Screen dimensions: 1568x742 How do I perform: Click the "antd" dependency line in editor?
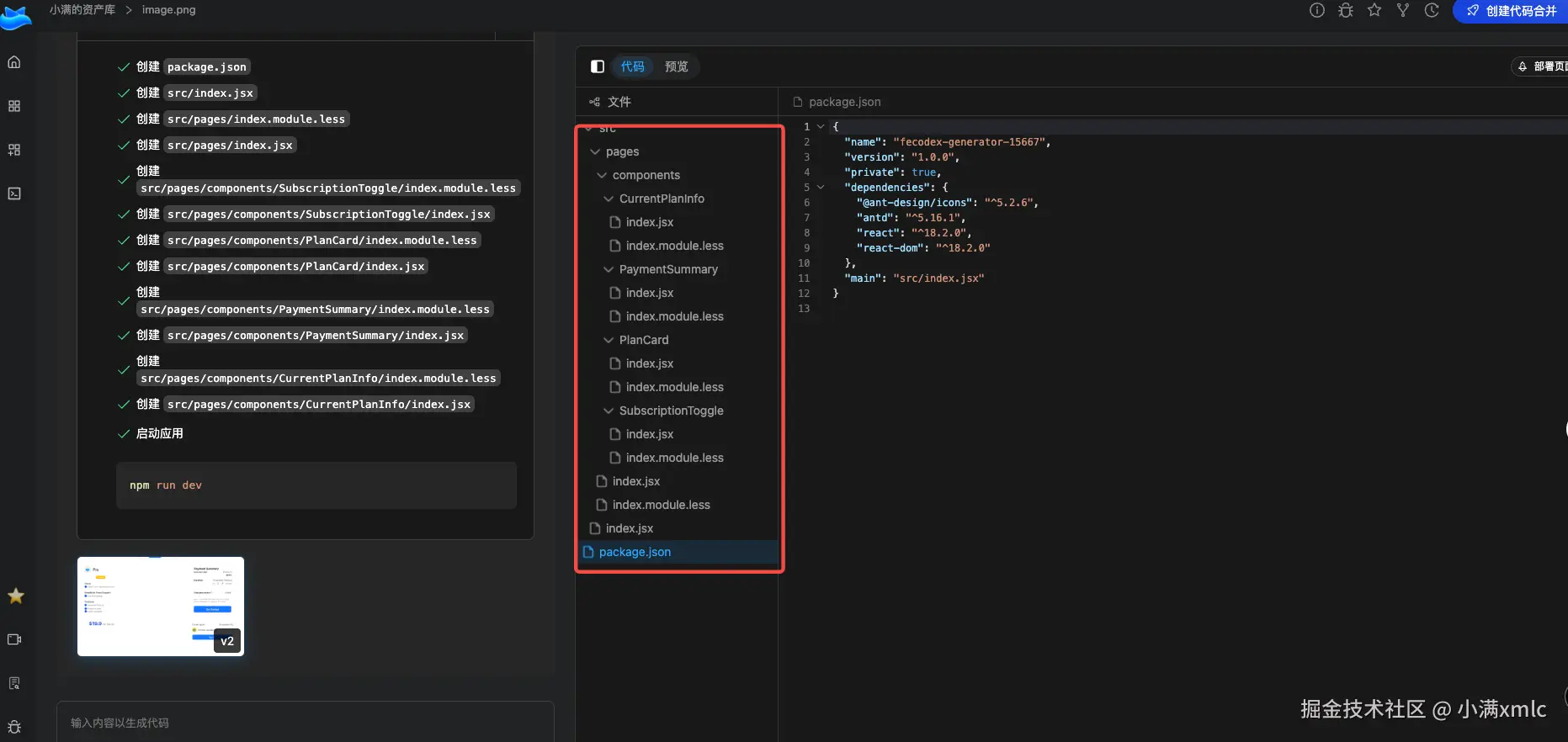[912, 218]
